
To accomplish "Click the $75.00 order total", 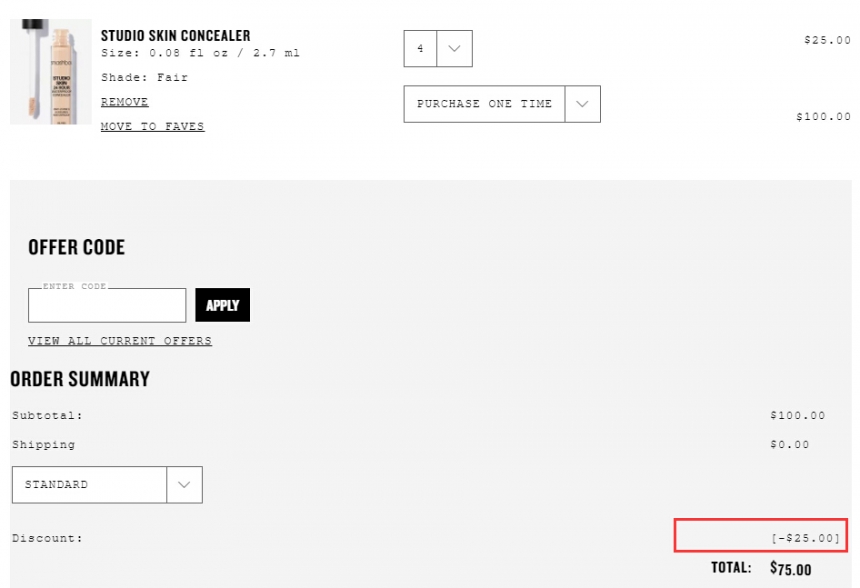I will pos(790,569).
